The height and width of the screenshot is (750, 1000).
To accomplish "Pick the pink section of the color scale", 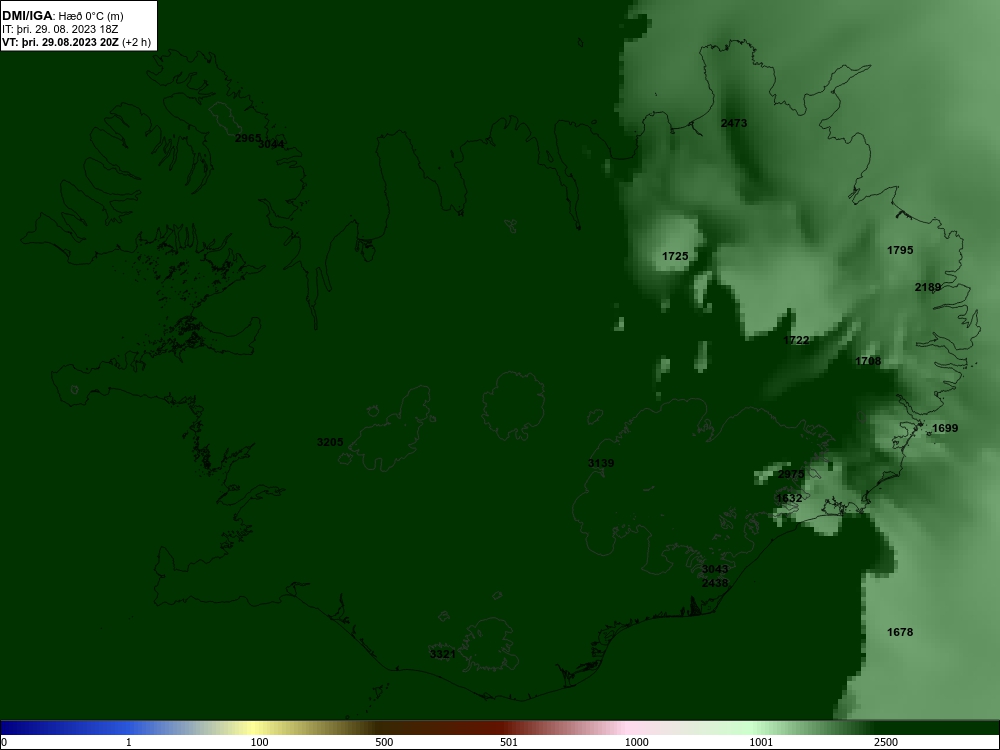I will [x=628, y=728].
